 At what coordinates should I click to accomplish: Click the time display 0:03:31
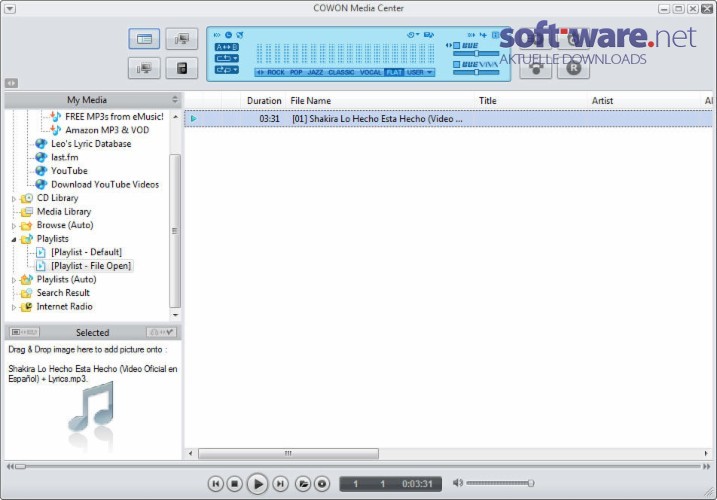(417, 484)
